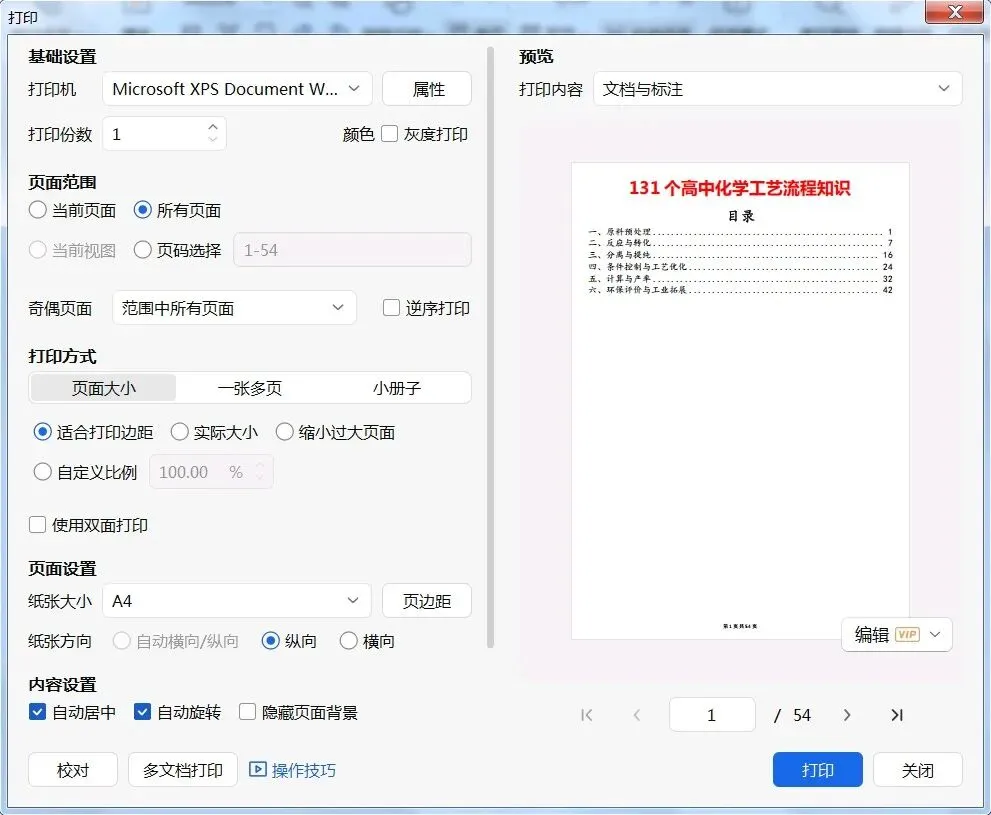The width and height of the screenshot is (991, 815).
Task: Open 奇偶页面 dropdown
Action: (234, 308)
